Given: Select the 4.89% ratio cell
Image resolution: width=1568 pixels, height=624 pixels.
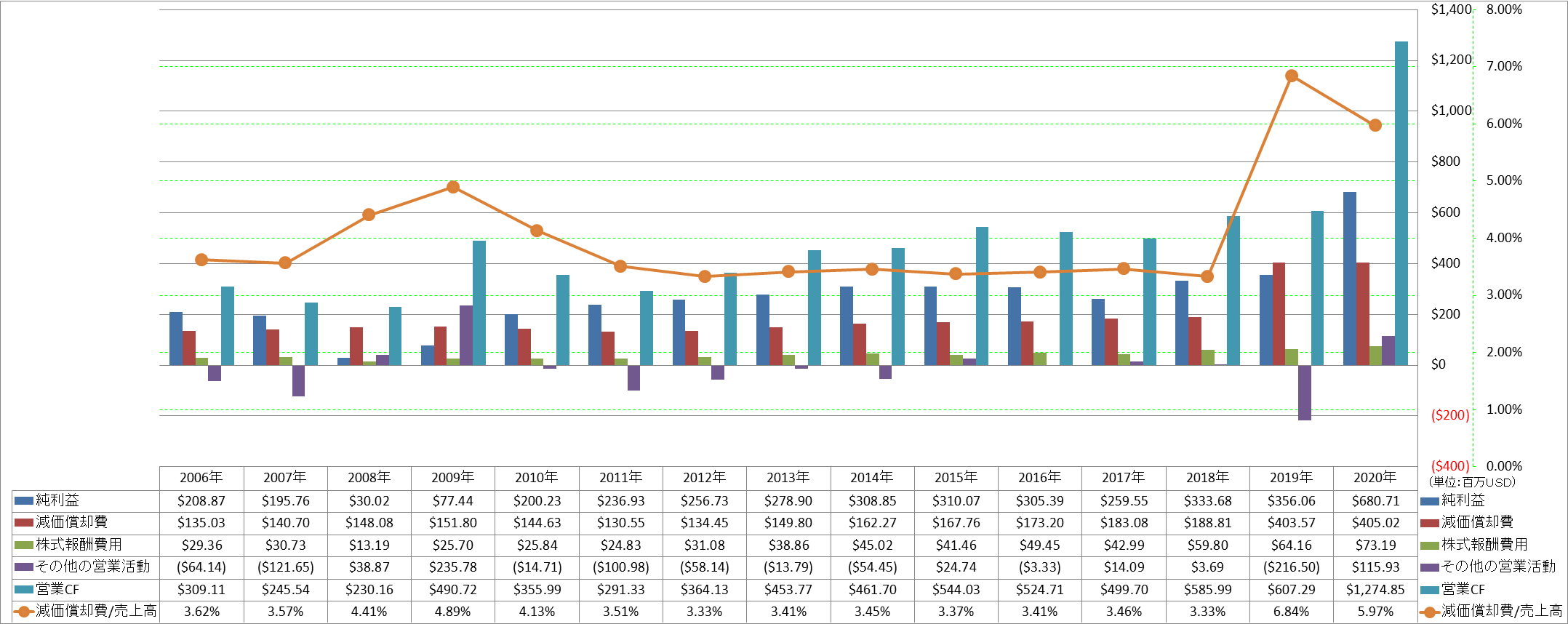Looking at the screenshot, I should tap(453, 612).
